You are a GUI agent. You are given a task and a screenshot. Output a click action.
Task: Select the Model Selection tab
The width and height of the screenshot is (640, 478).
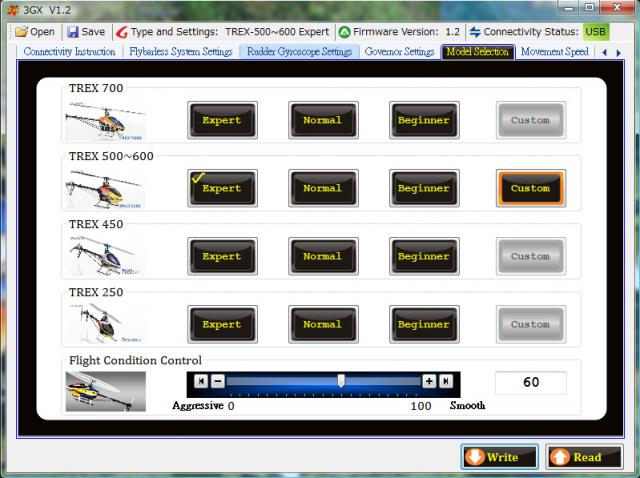[478, 52]
